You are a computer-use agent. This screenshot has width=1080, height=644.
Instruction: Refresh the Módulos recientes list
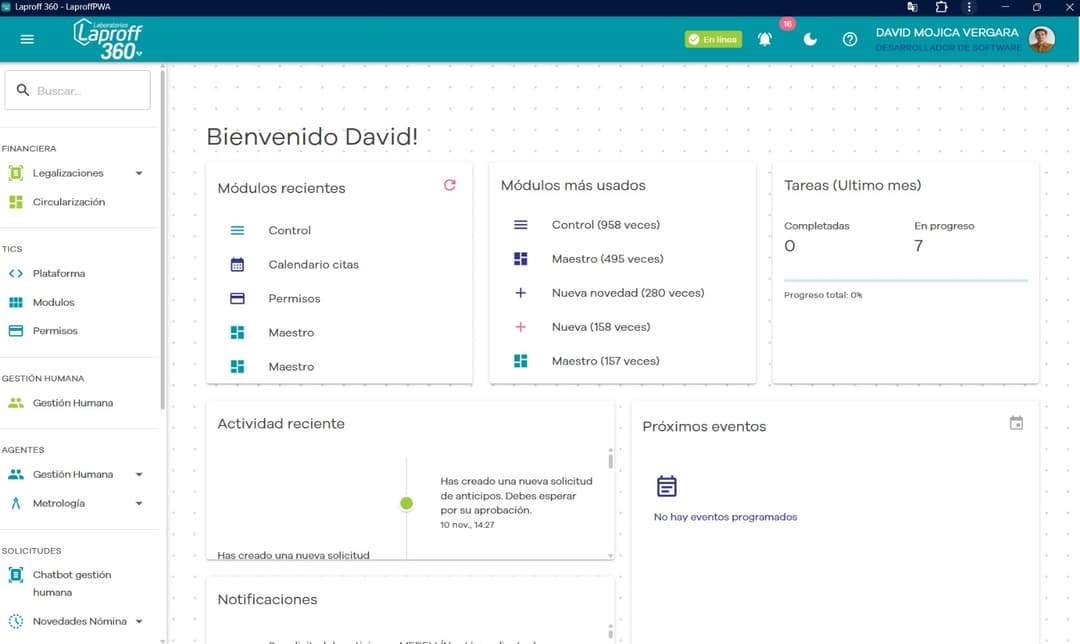(x=449, y=185)
